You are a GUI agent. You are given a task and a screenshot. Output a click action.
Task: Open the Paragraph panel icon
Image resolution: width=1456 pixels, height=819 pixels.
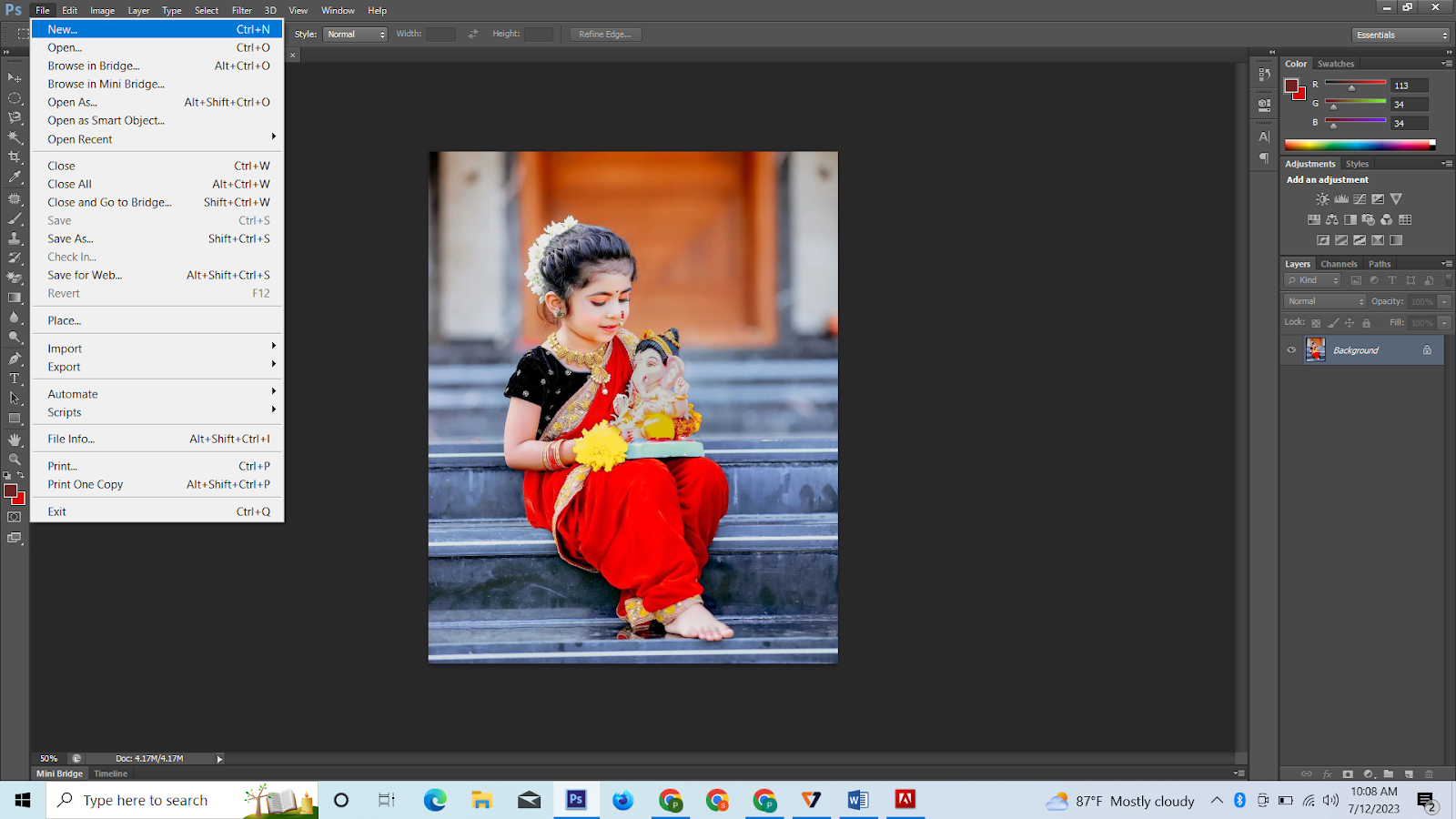tap(1264, 157)
